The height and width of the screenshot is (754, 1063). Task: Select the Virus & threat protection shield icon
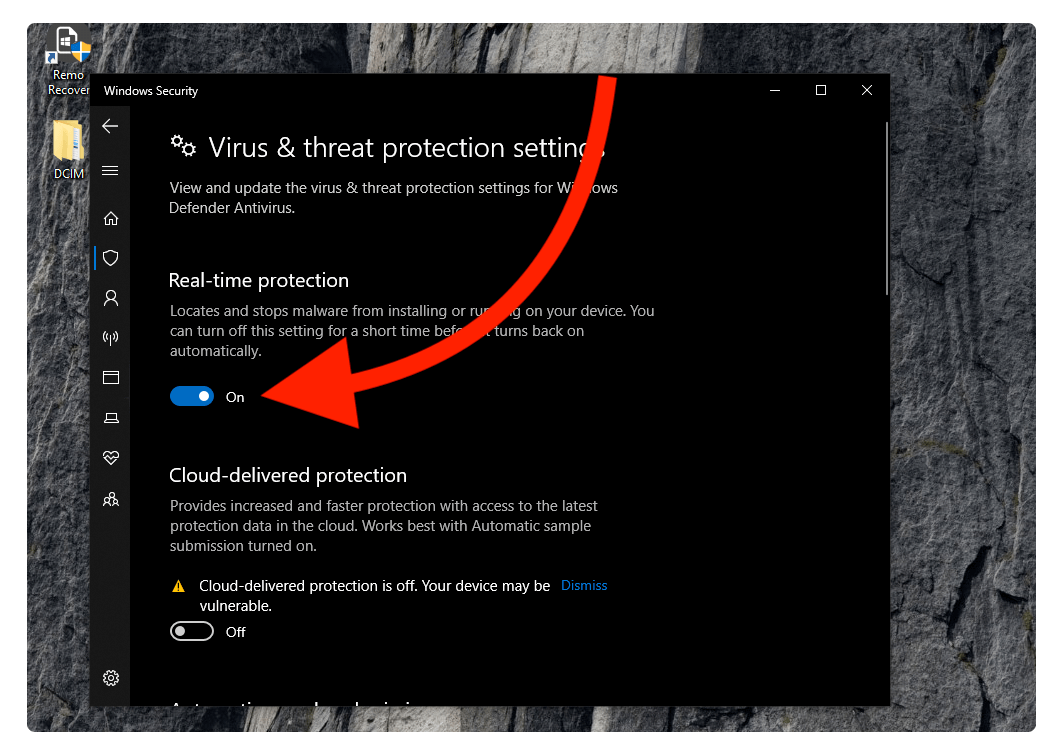111,258
